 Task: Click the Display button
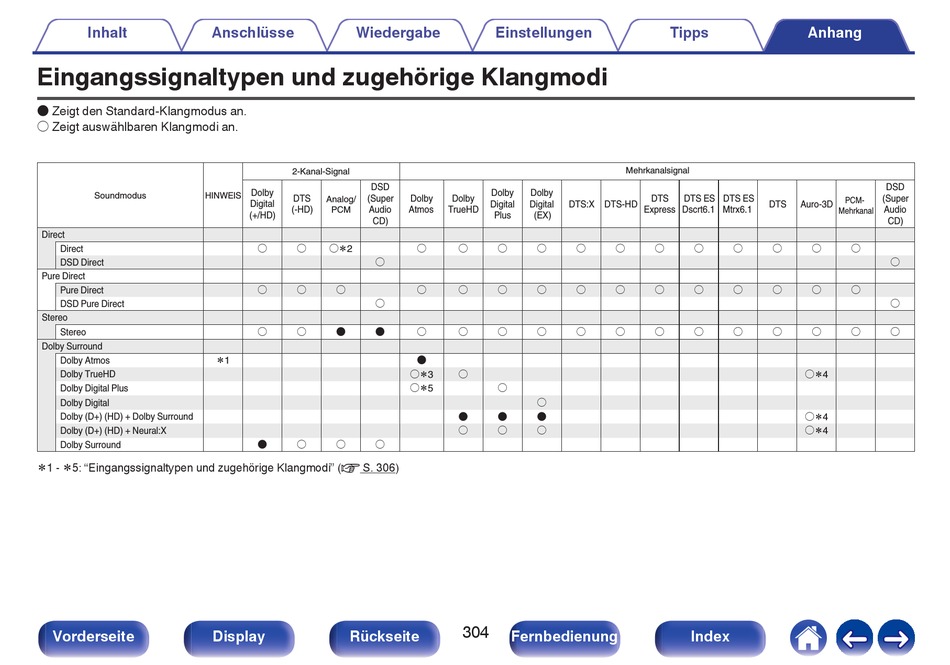(239, 637)
